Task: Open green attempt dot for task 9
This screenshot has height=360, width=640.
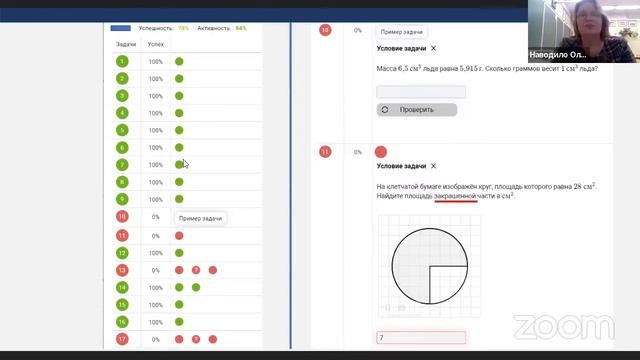Action: pyautogui.click(x=179, y=199)
